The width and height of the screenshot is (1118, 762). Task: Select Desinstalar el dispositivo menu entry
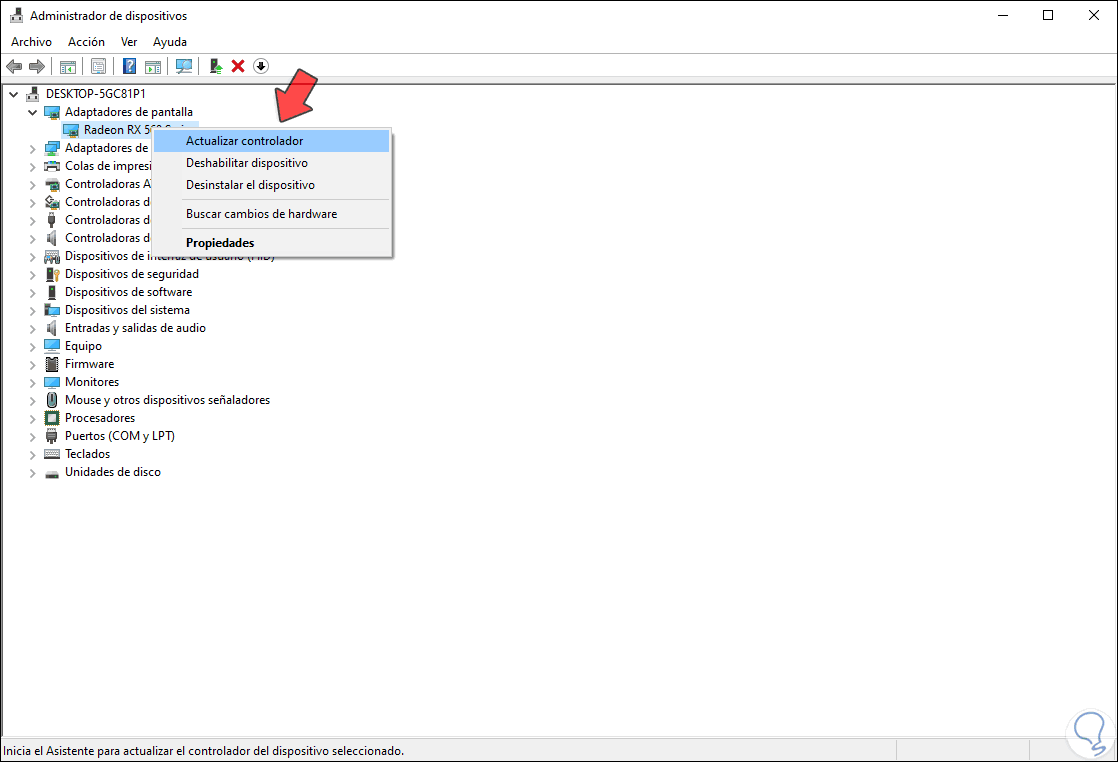(x=250, y=185)
